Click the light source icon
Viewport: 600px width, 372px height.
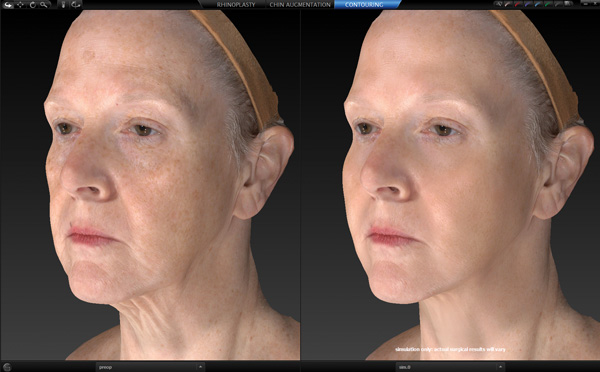point(64,5)
